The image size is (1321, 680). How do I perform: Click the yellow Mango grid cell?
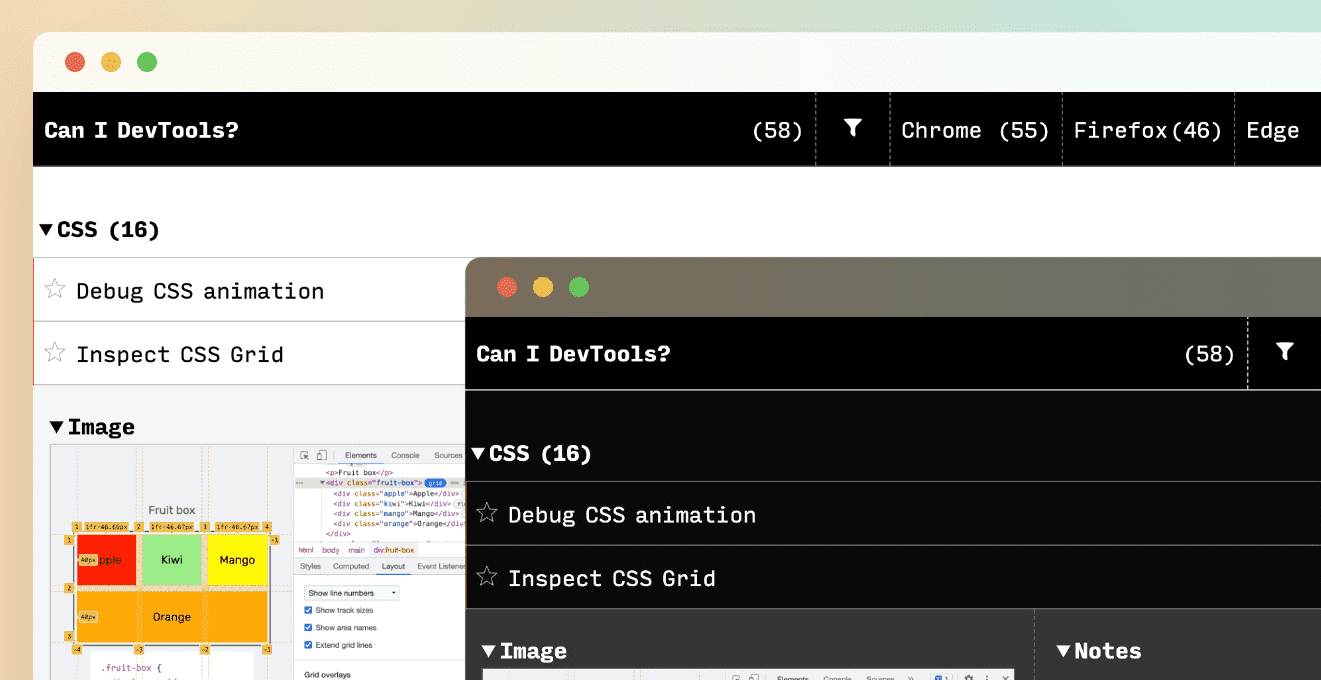237,560
